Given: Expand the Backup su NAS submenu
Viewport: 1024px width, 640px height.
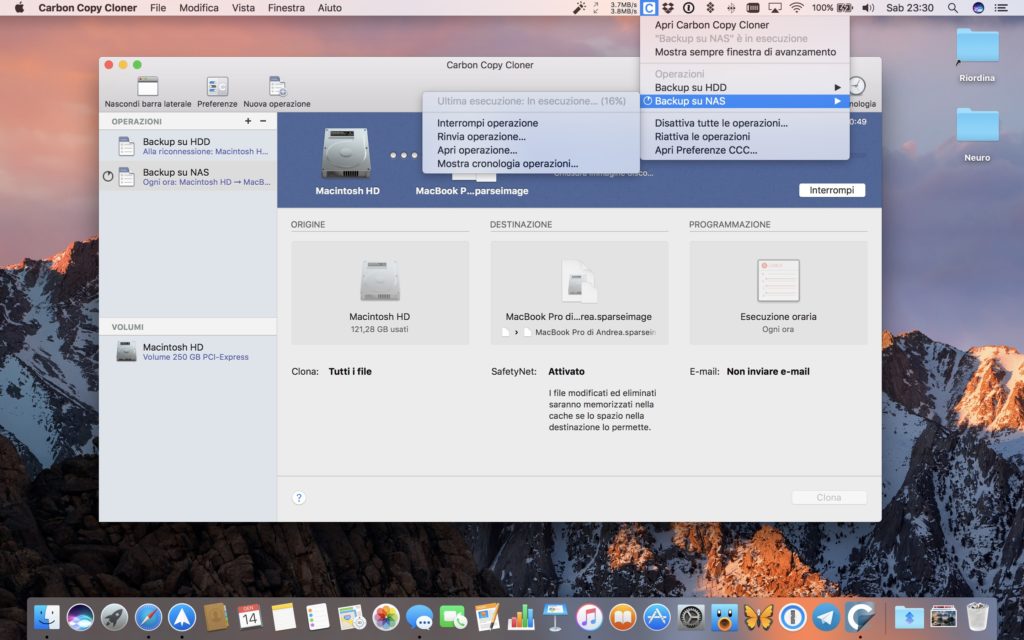Looking at the screenshot, I should coord(745,101).
